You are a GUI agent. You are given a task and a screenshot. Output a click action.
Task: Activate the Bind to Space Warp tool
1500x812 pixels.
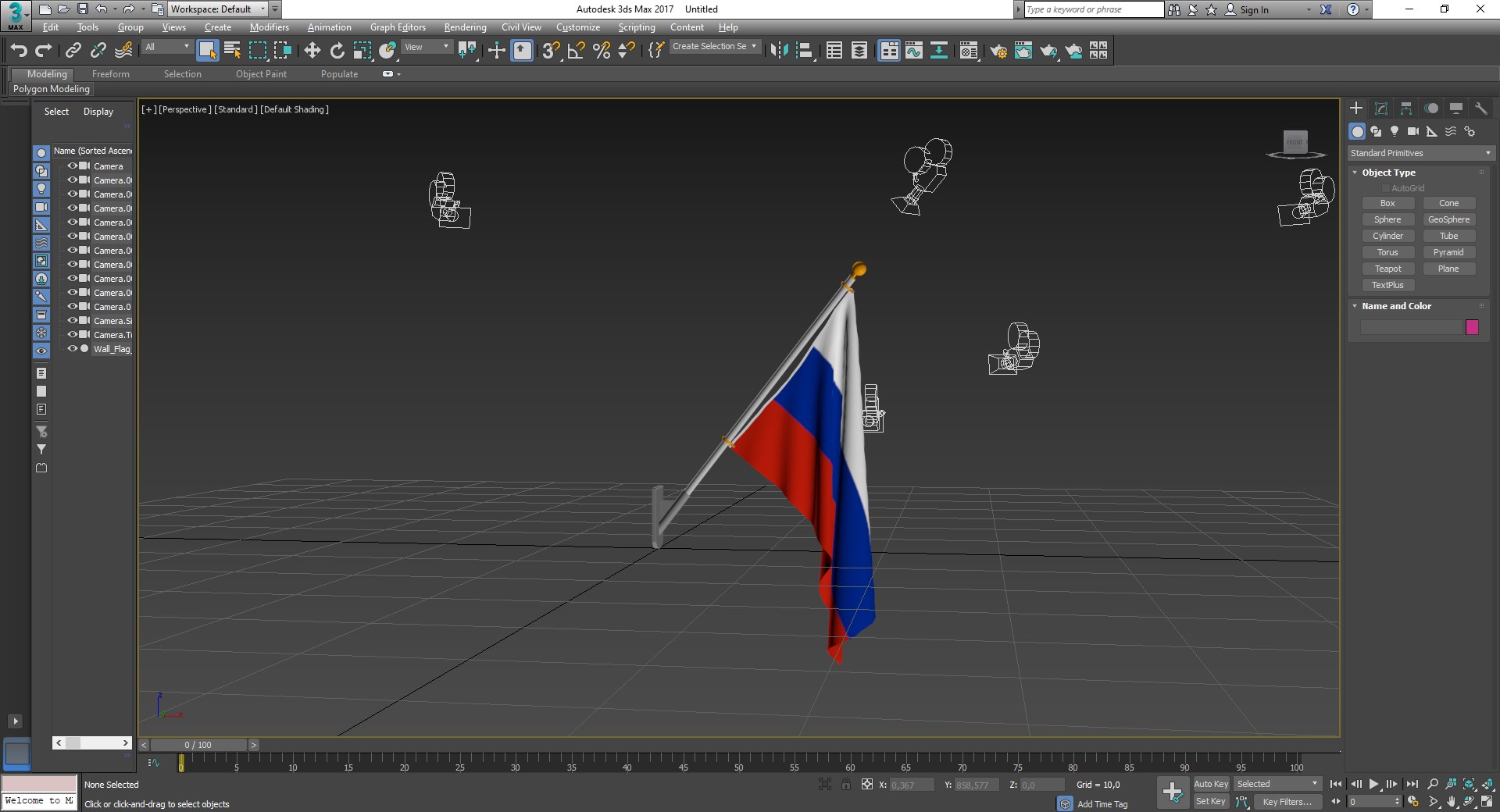(x=123, y=51)
